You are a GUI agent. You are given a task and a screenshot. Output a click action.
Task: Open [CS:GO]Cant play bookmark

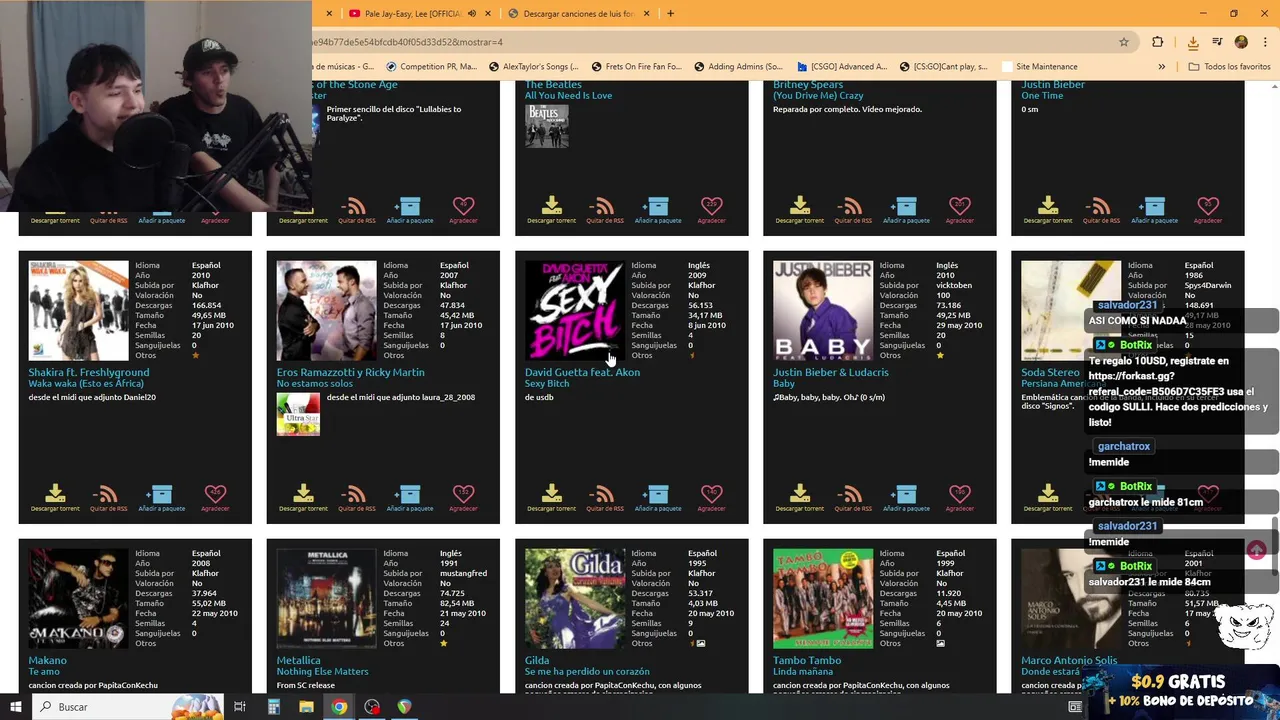[x=942, y=67]
